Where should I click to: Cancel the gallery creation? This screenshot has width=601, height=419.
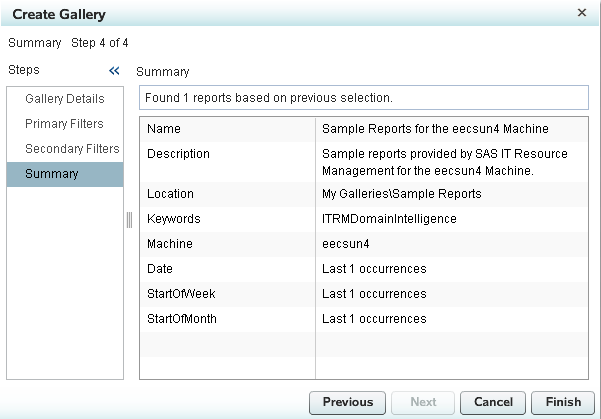(493, 403)
